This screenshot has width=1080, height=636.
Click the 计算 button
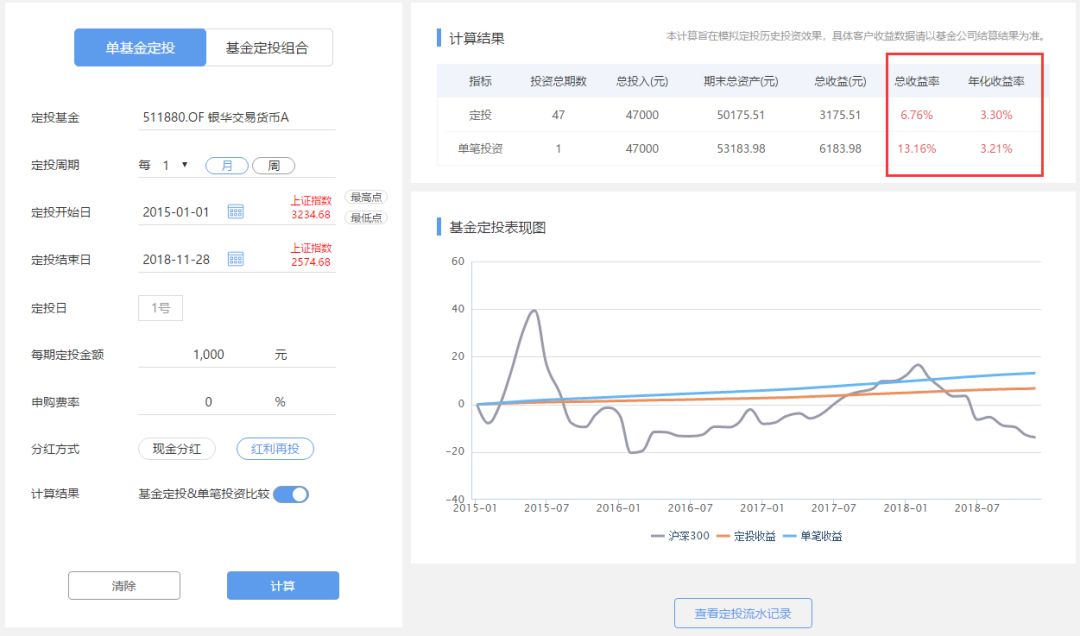(282, 586)
